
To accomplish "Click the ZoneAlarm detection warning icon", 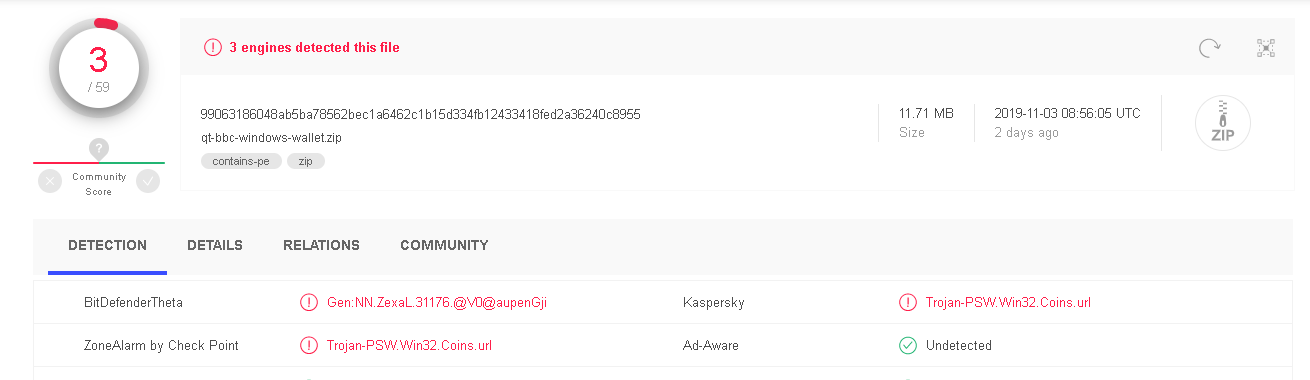I will (309, 345).
